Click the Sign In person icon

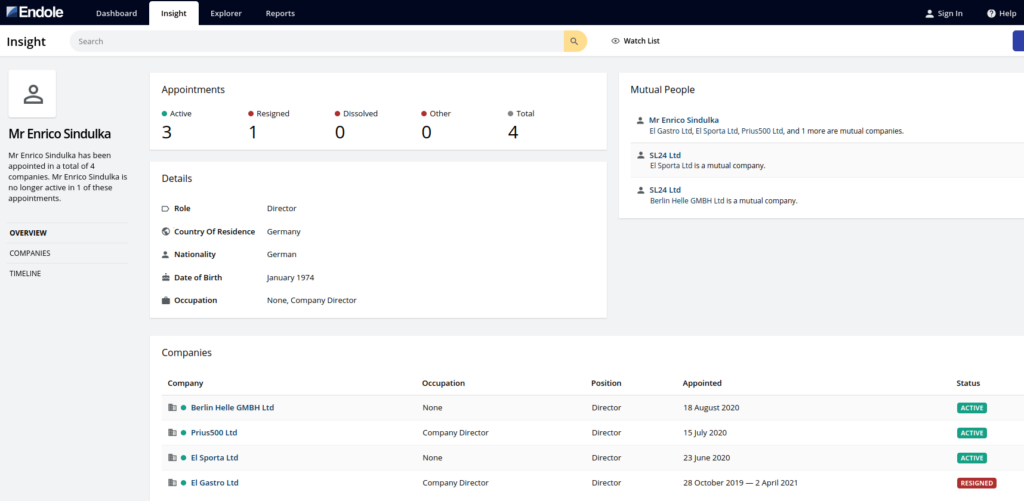pyautogui.click(x=930, y=13)
